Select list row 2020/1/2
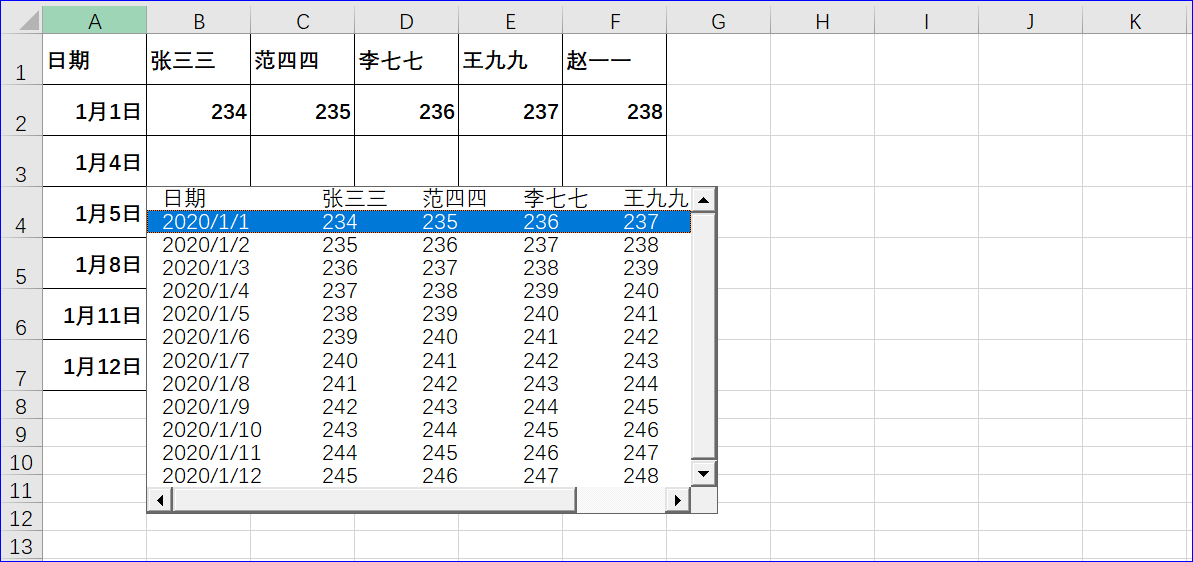Image resolution: width=1193 pixels, height=562 pixels. [419, 245]
